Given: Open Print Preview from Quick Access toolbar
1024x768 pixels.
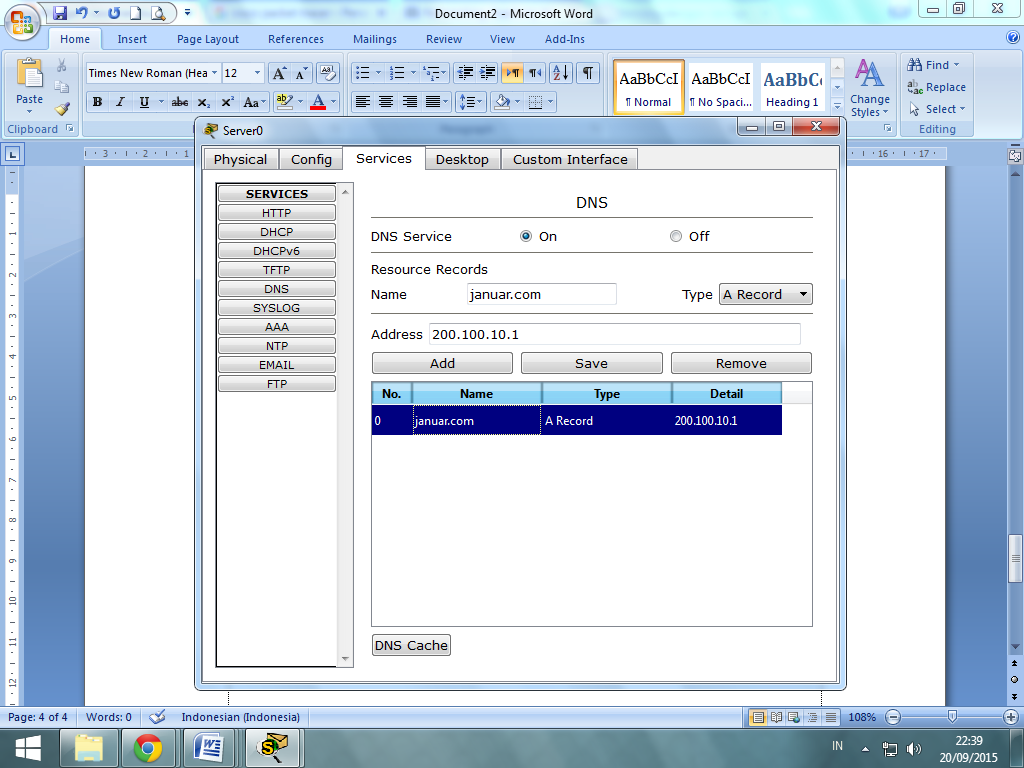Looking at the screenshot, I should tap(157, 12).
